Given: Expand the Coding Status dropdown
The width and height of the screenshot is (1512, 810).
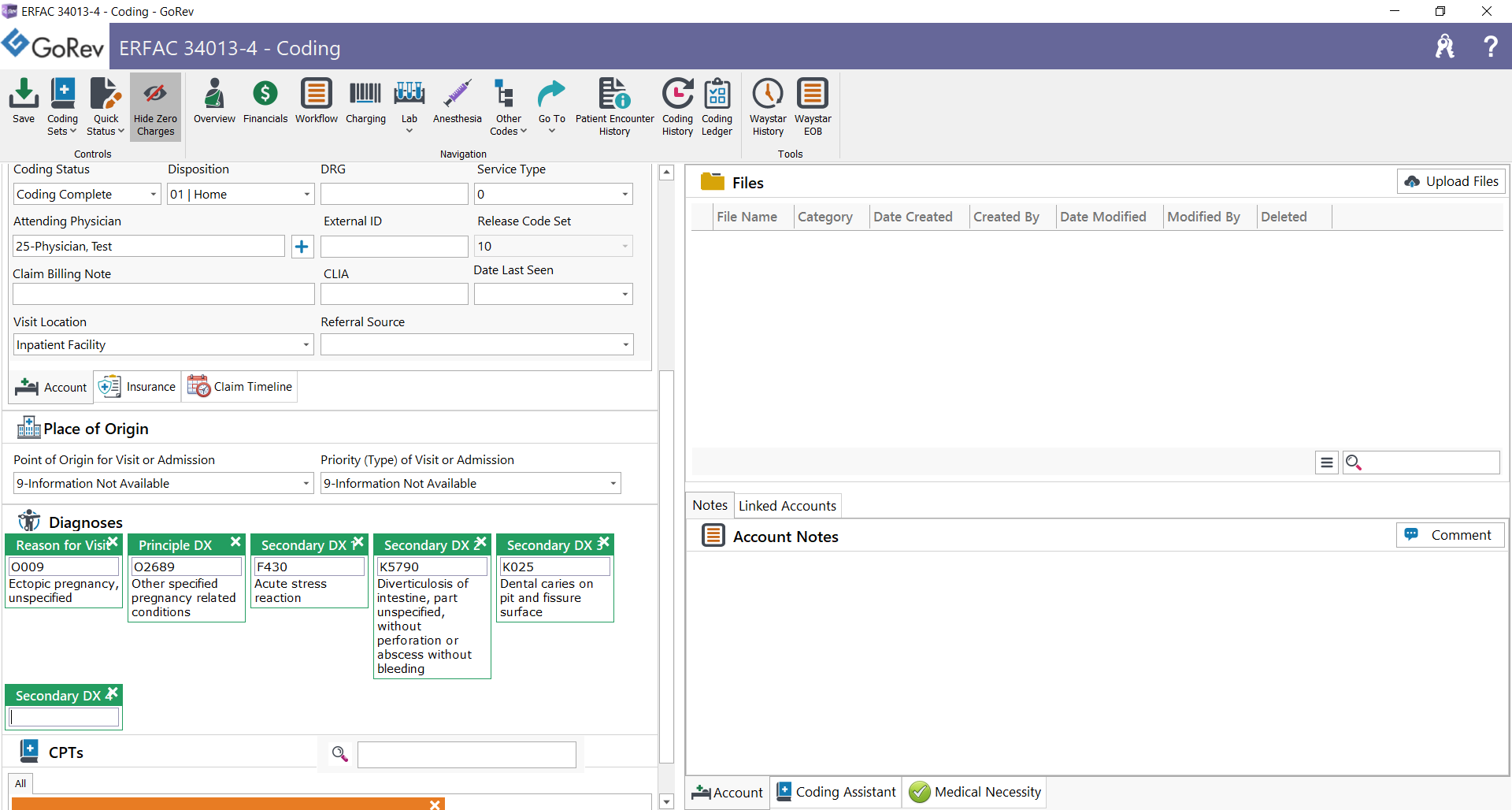Looking at the screenshot, I should click(154, 195).
